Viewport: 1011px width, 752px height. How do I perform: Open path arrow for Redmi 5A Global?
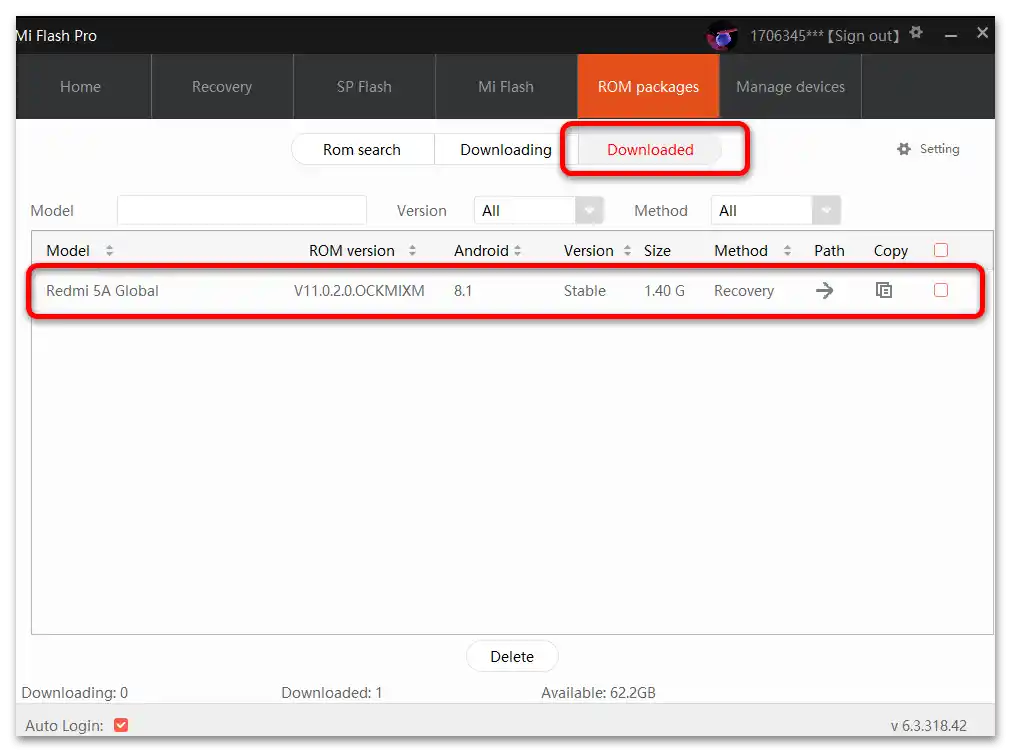tap(824, 291)
